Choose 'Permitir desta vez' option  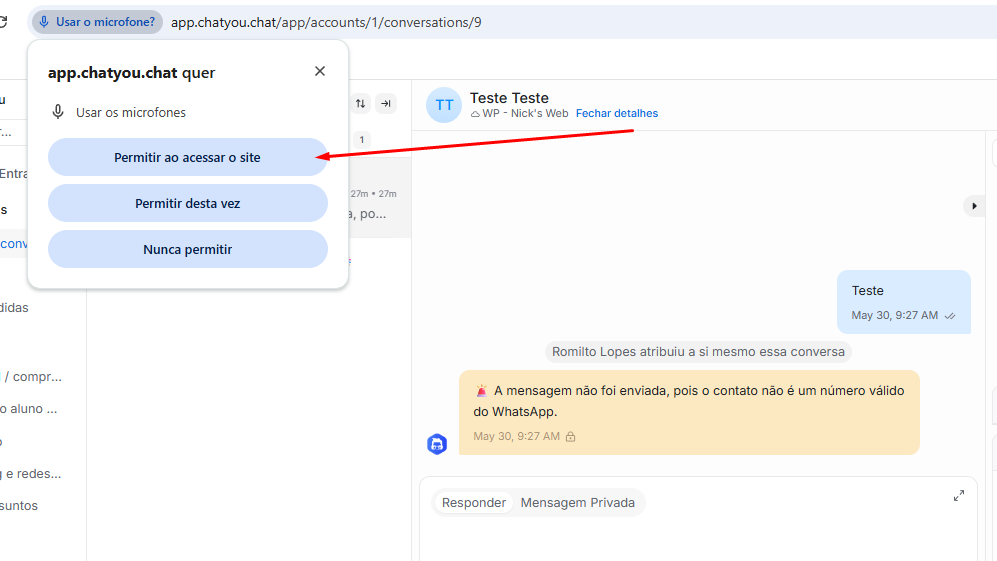tap(187, 203)
